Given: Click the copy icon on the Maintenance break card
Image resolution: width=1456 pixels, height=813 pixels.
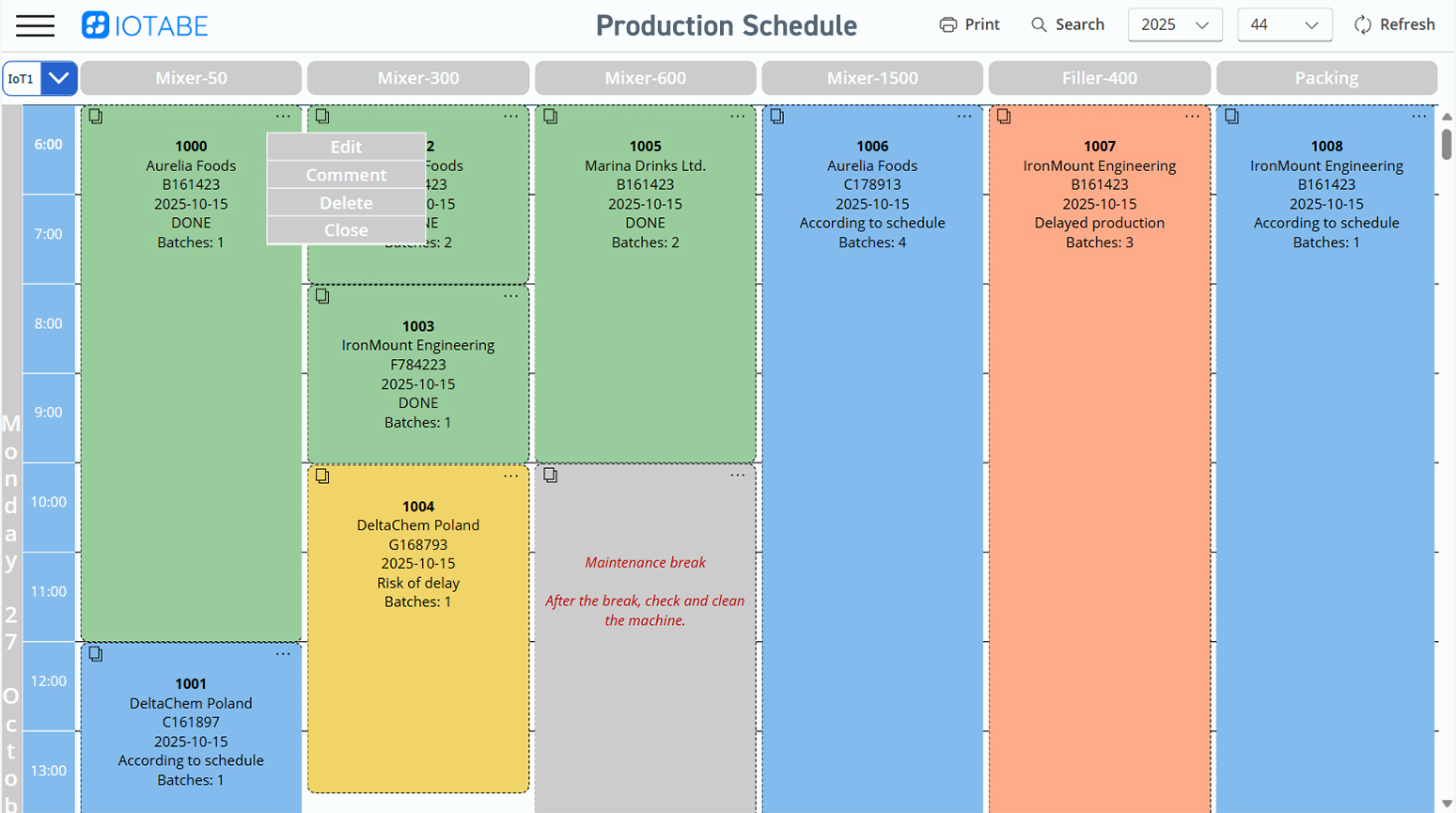Looking at the screenshot, I should [550, 477].
